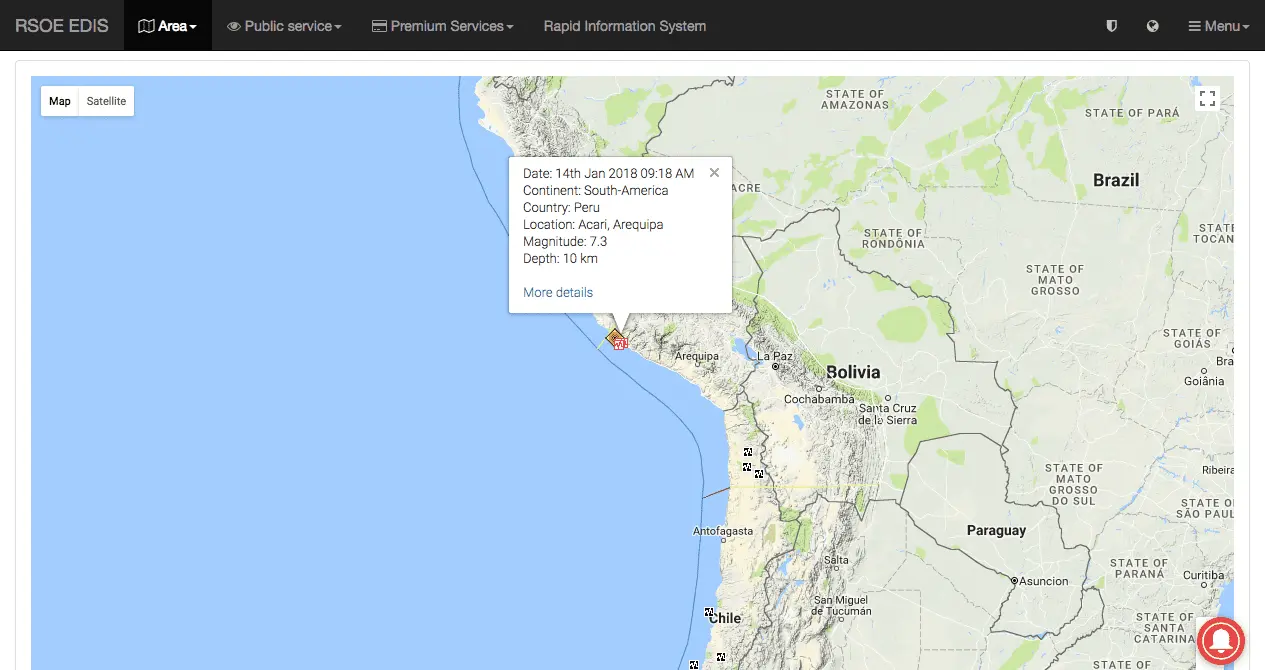The image size is (1265, 670).
Task: Click the Arequipa city label
Action: click(697, 356)
